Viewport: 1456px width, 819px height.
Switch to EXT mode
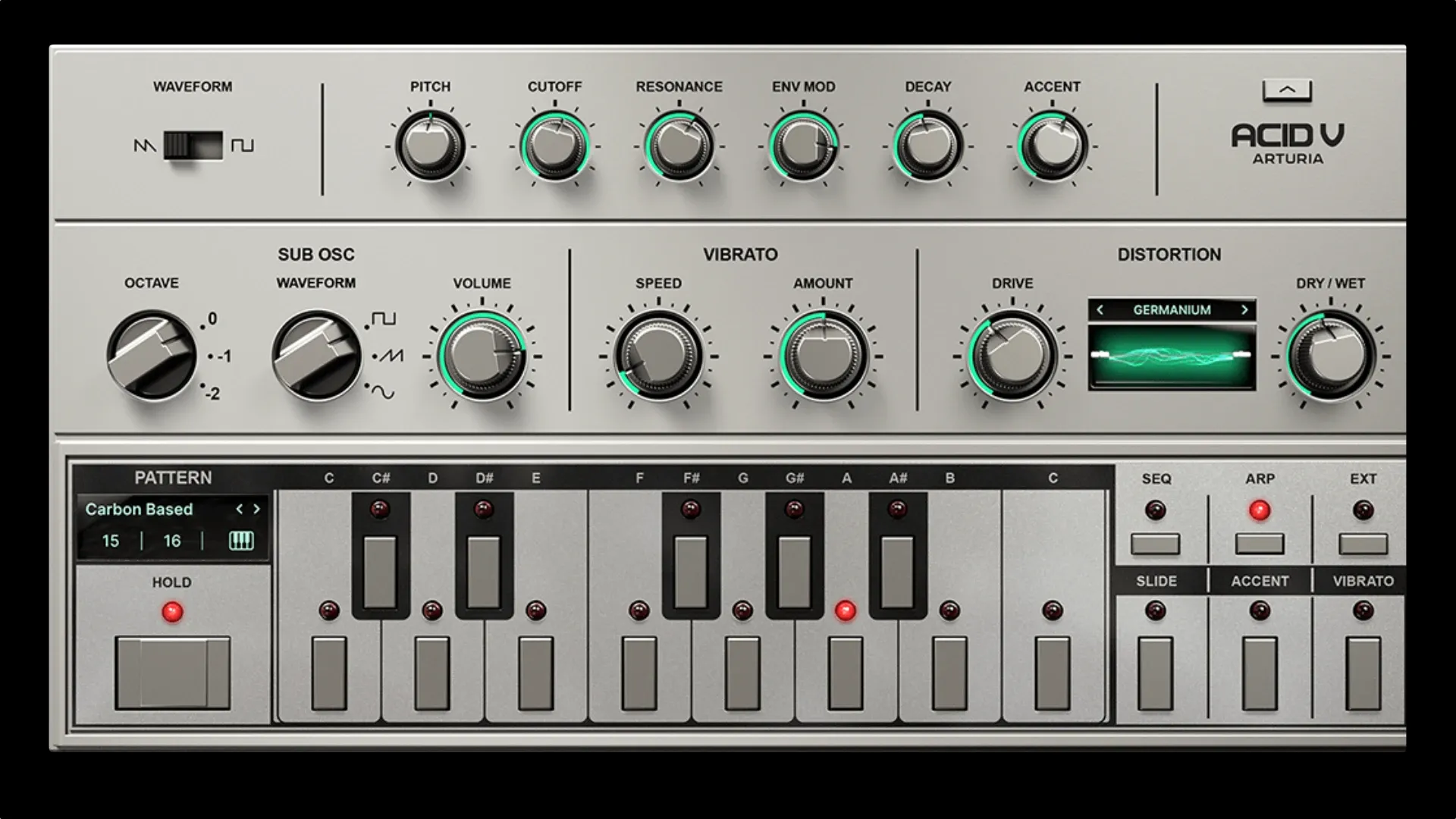1365,544
